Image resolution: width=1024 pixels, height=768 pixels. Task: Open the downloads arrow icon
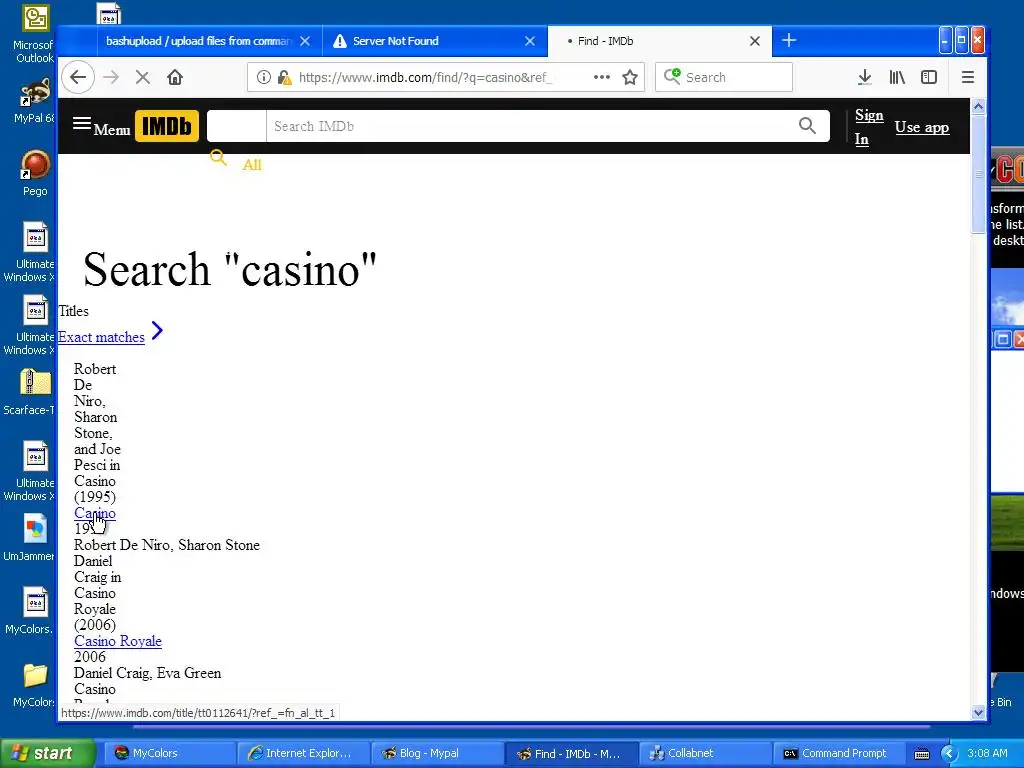864,77
